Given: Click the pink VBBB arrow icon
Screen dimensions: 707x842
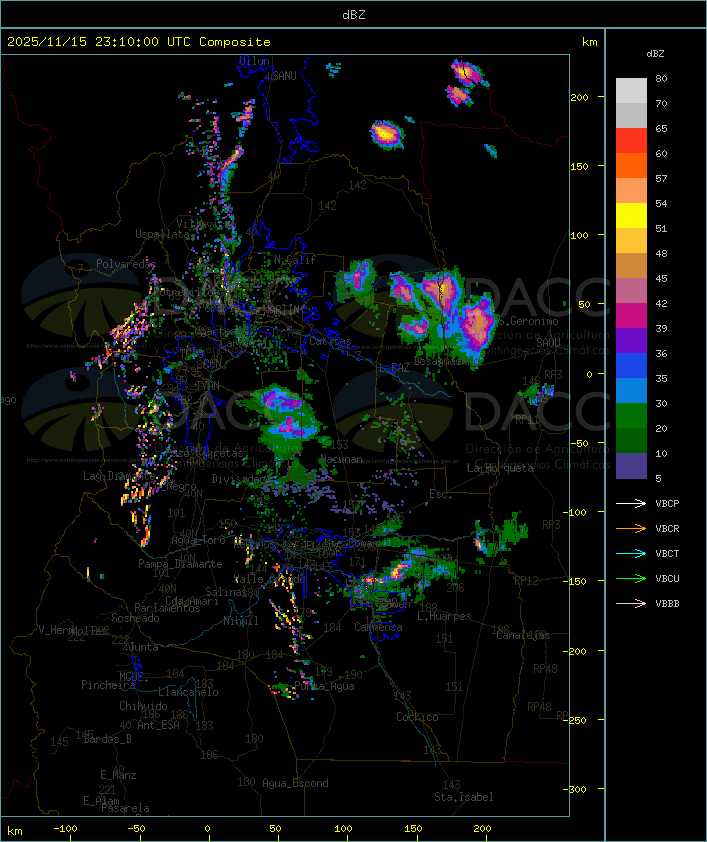Looking at the screenshot, I should coord(631,604).
